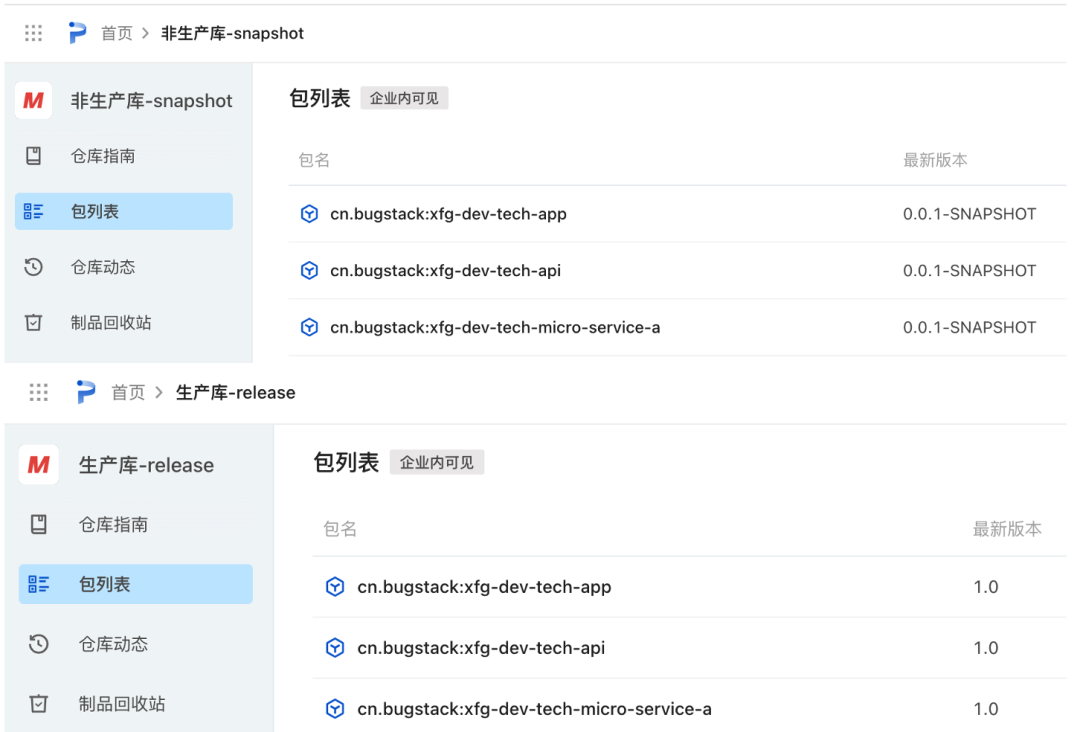The height and width of the screenshot is (732, 1080).
Task: Select 包列表 in the snapshot sidebar
Action: coord(124,211)
